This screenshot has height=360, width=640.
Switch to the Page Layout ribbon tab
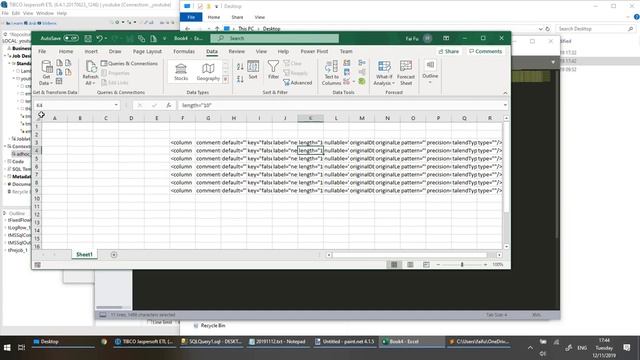coord(147,51)
